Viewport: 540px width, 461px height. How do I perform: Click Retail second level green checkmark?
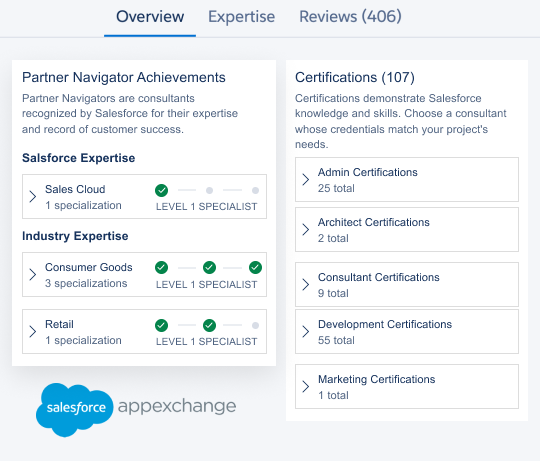[209, 325]
